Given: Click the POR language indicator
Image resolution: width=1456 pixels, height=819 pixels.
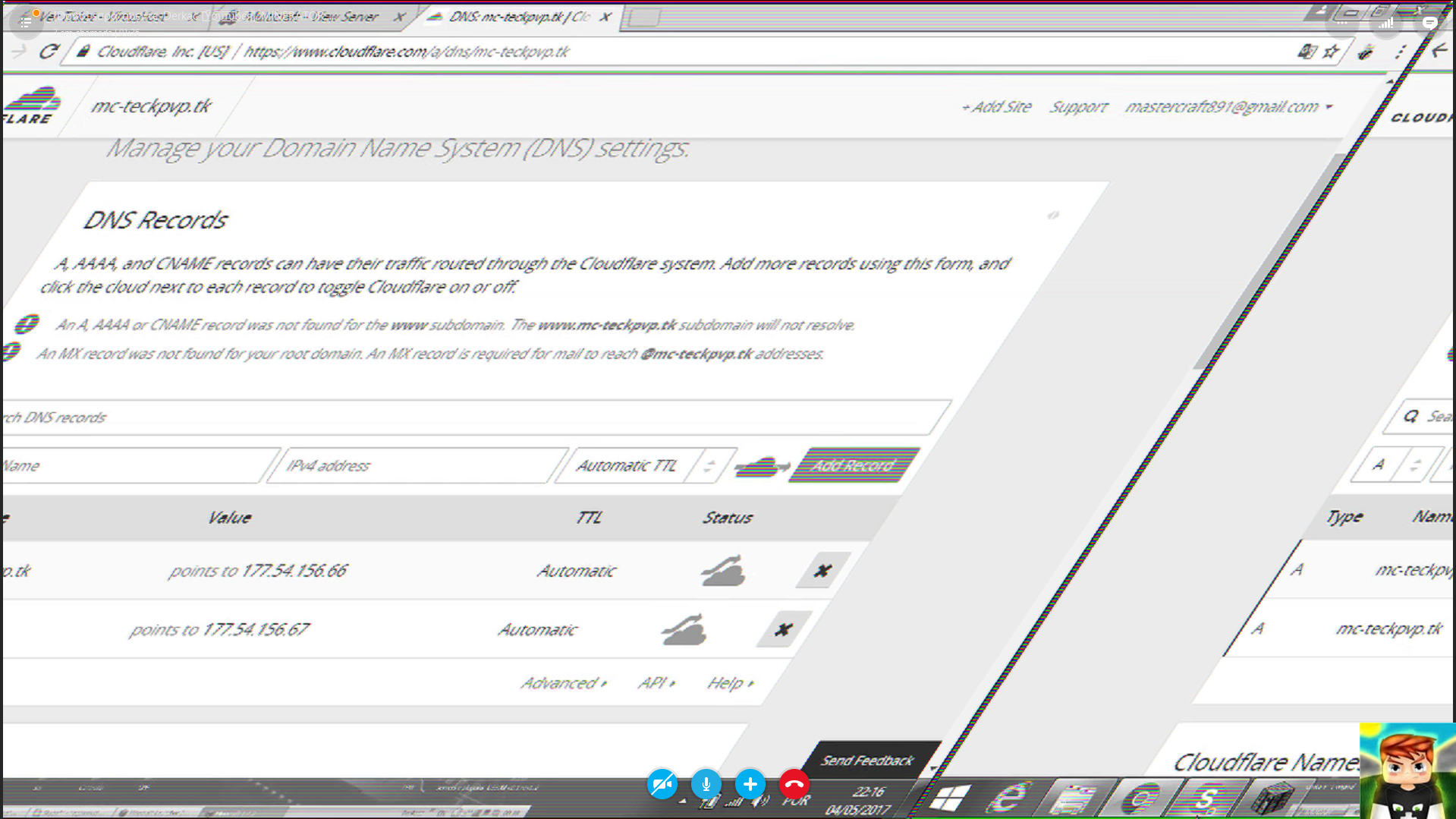Looking at the screenshot, I should pos(796,802).
